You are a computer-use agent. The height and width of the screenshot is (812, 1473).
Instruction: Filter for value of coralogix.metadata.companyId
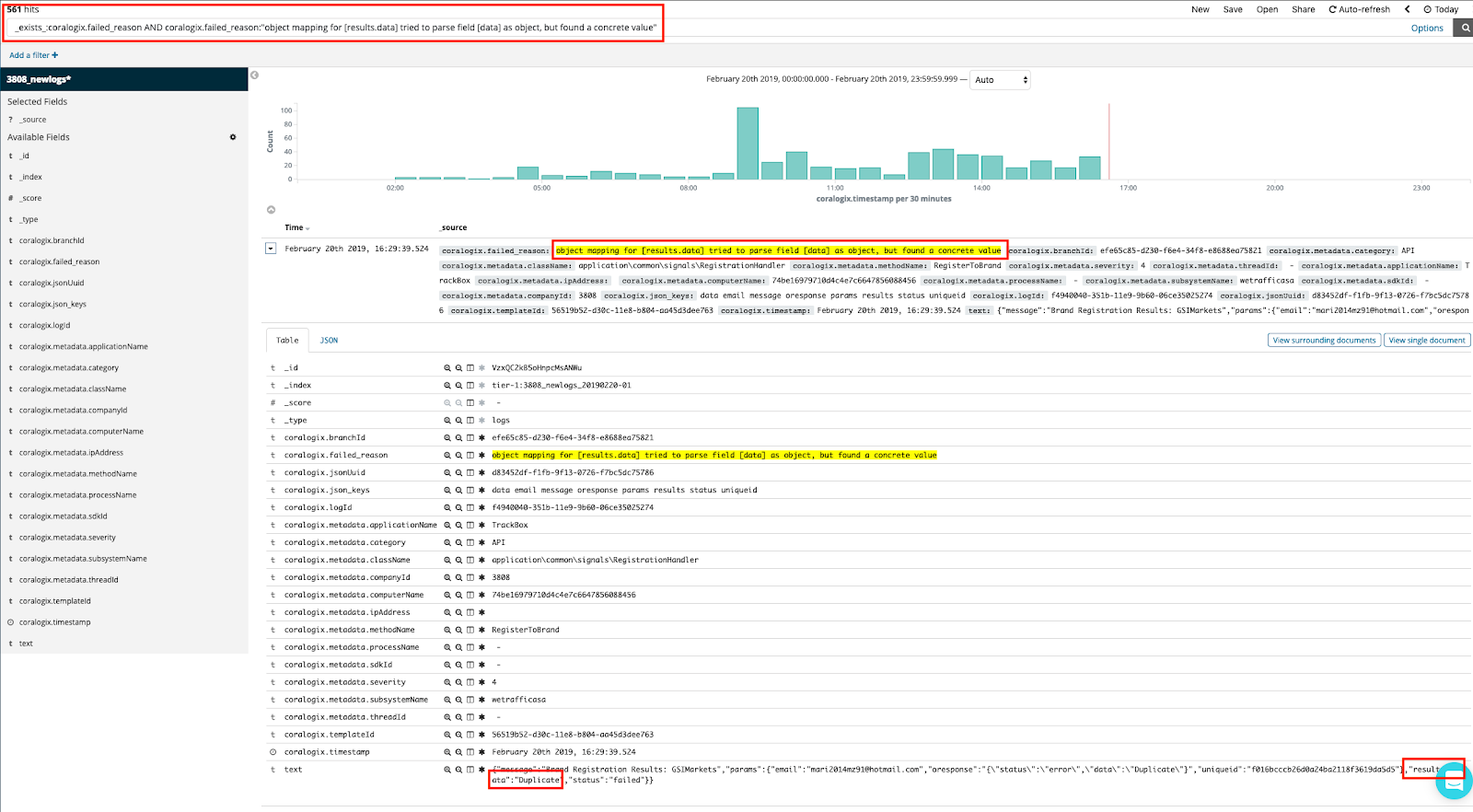click(x=447, y=578)
